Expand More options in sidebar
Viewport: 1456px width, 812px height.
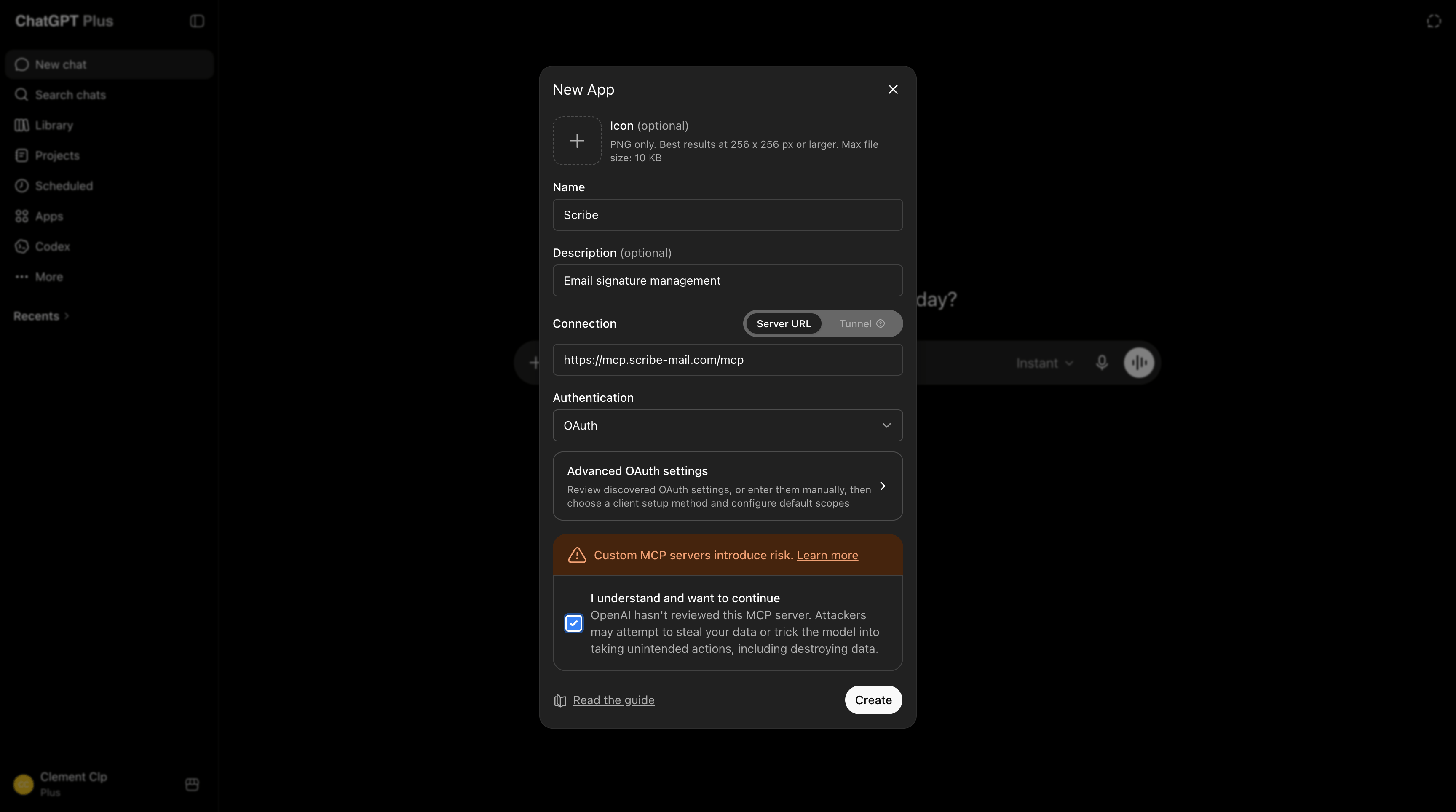point(109,277)
